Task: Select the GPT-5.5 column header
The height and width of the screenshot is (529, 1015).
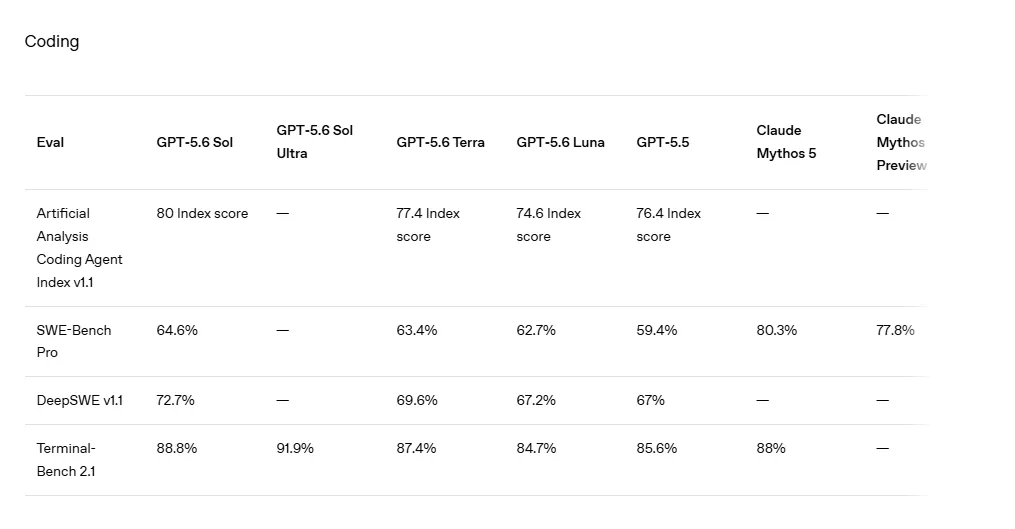Action: [662, 142]
